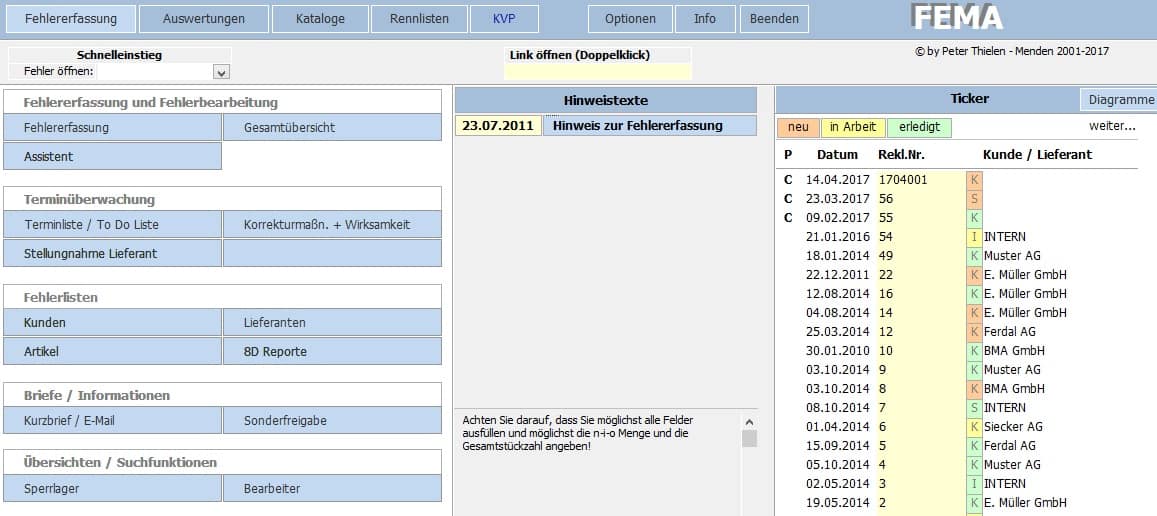
Task: Click the Beenden button
Action: point(774,19)
